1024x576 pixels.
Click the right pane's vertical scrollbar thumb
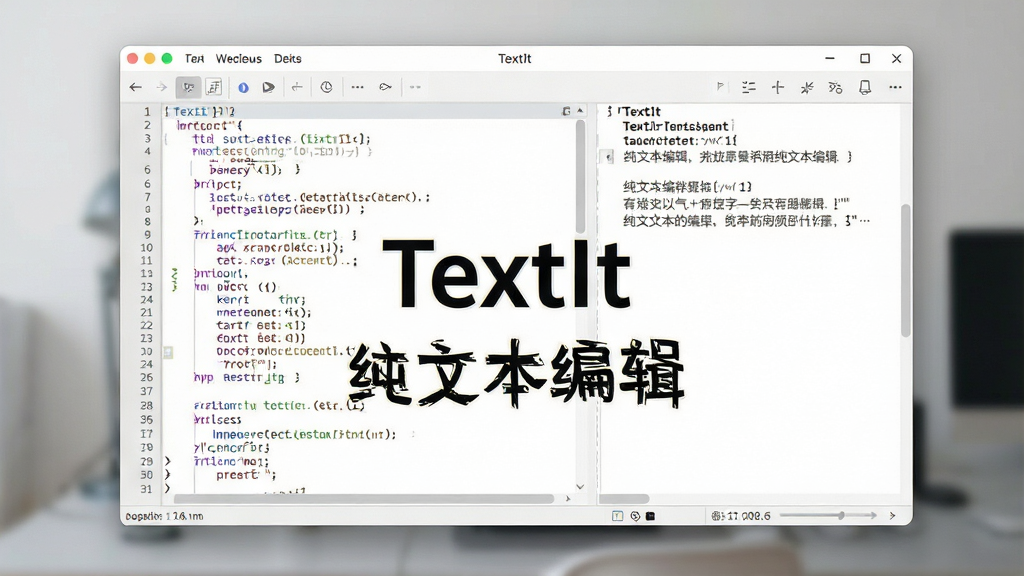905,270
